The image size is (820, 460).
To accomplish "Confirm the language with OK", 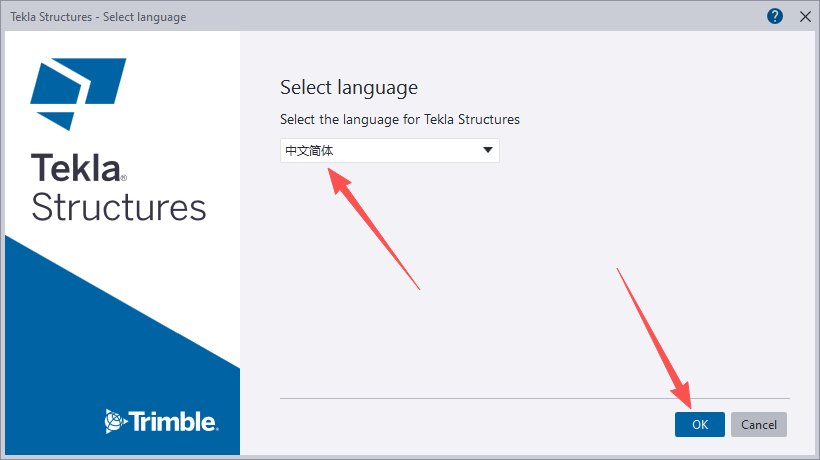I will pyautogui.click(x=700, y=424).
